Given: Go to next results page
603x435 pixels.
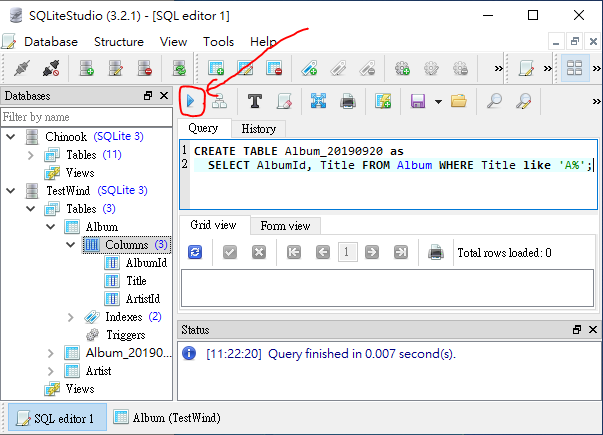Looking at the screenshot, I should point(372,253).
